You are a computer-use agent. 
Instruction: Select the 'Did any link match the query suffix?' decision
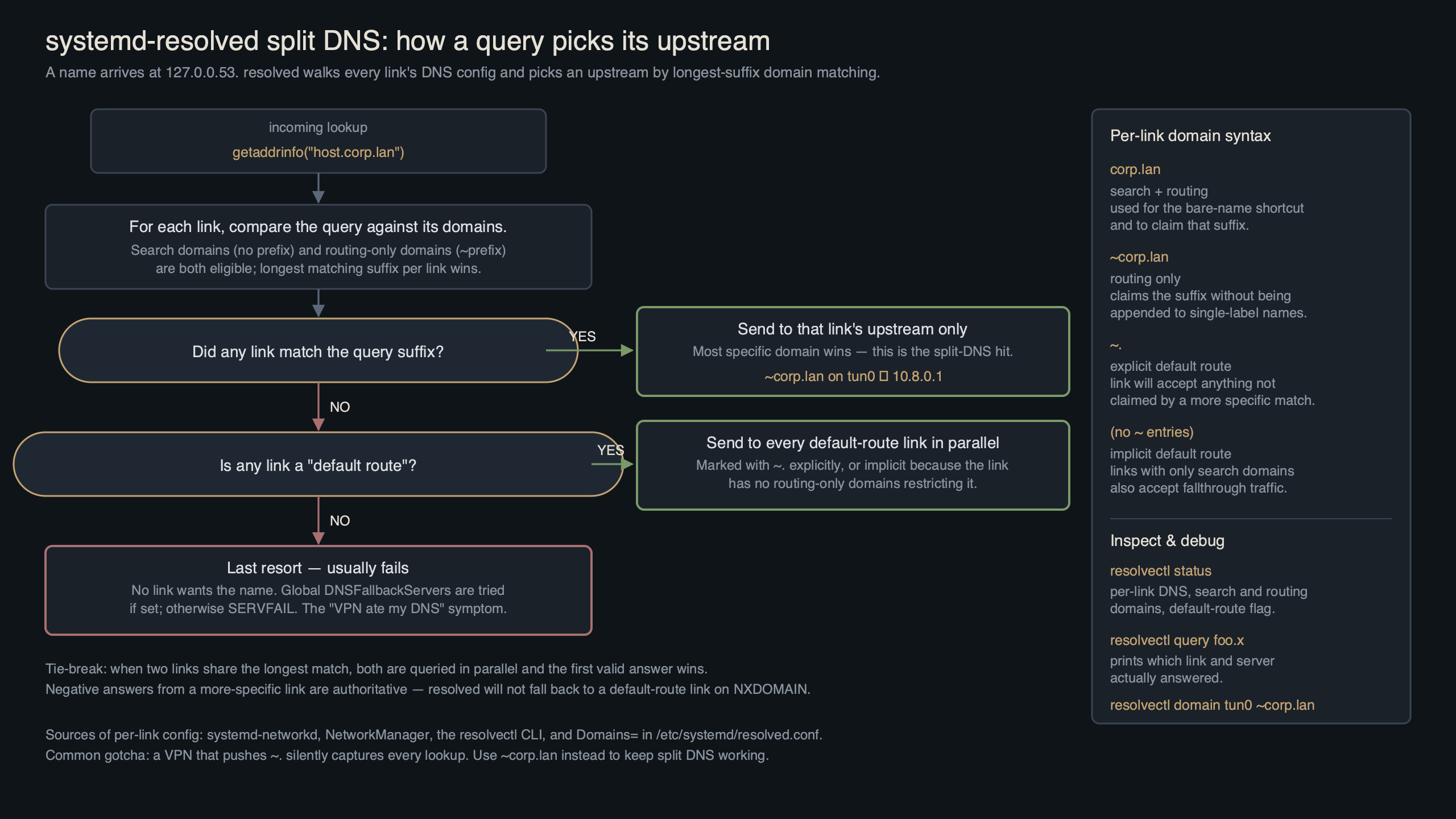317,351
